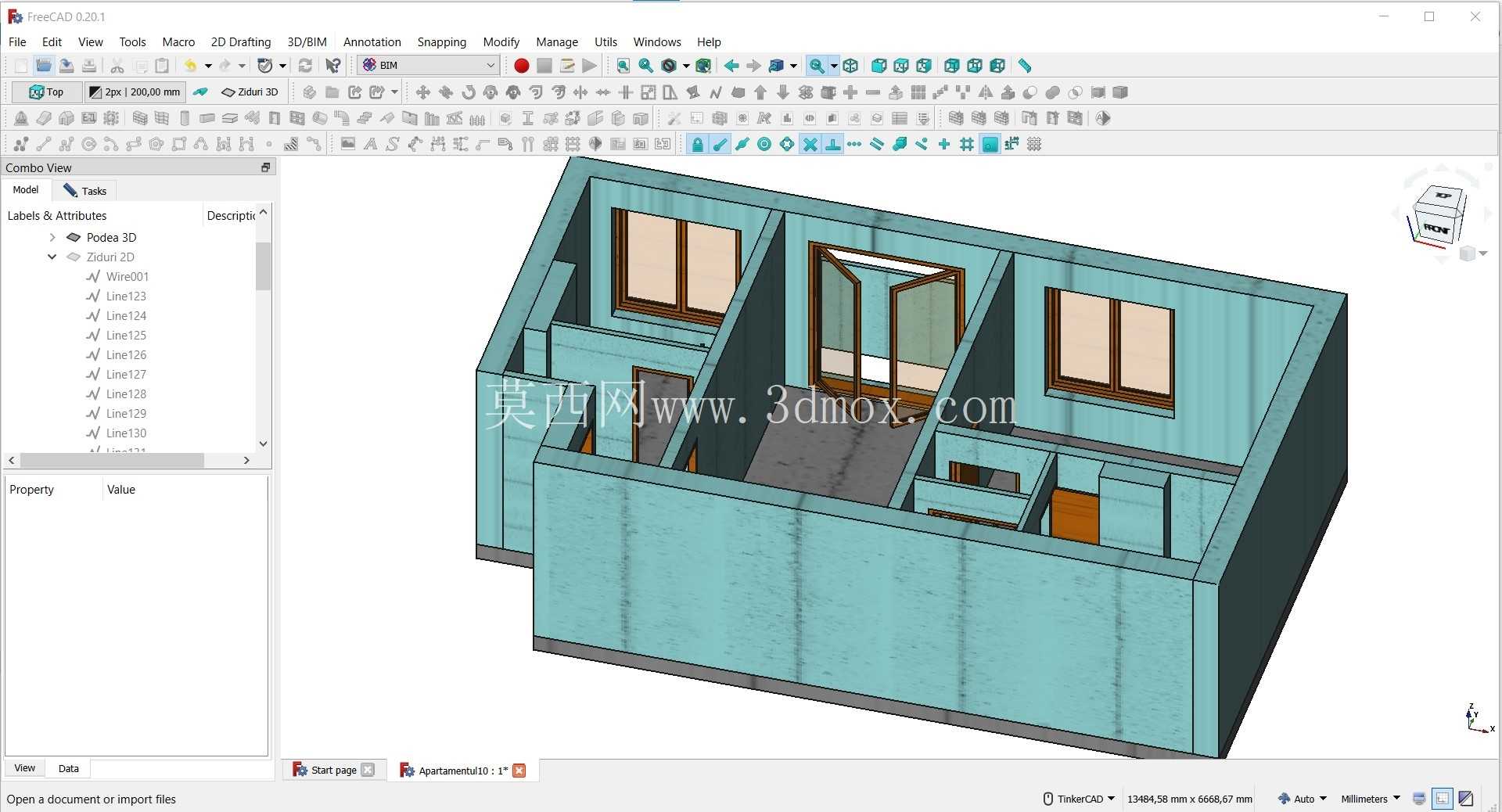The height and width of the screenshot is (812, 1502).
Task: Click the Image plane picture icon
Action: 348,144
